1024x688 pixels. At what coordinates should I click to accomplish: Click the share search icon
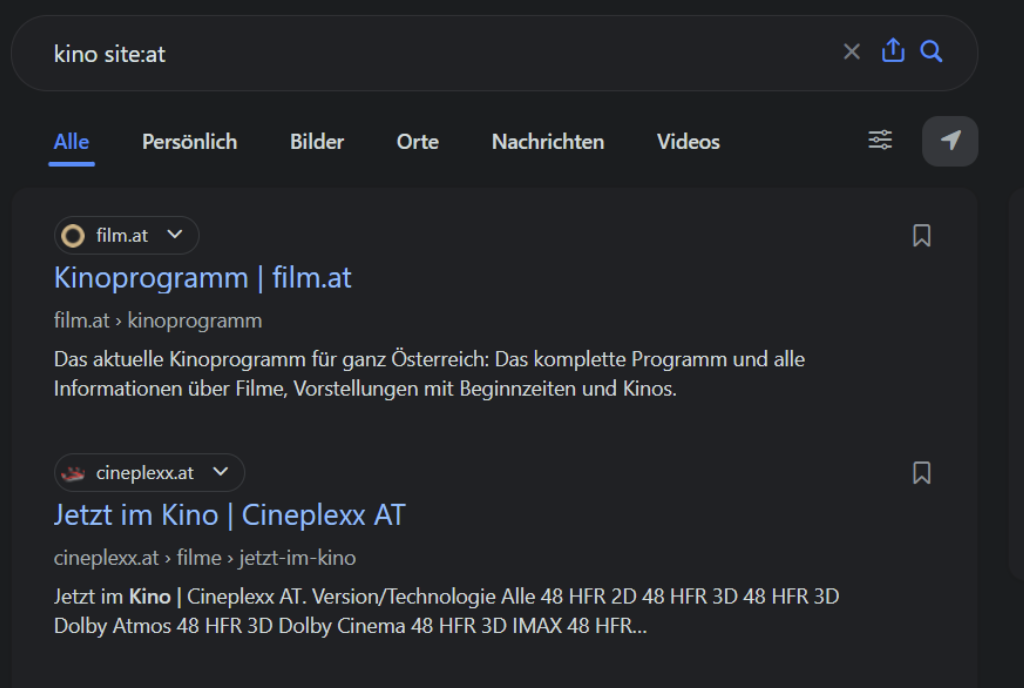pyautogui.click(x=892, y=51)
